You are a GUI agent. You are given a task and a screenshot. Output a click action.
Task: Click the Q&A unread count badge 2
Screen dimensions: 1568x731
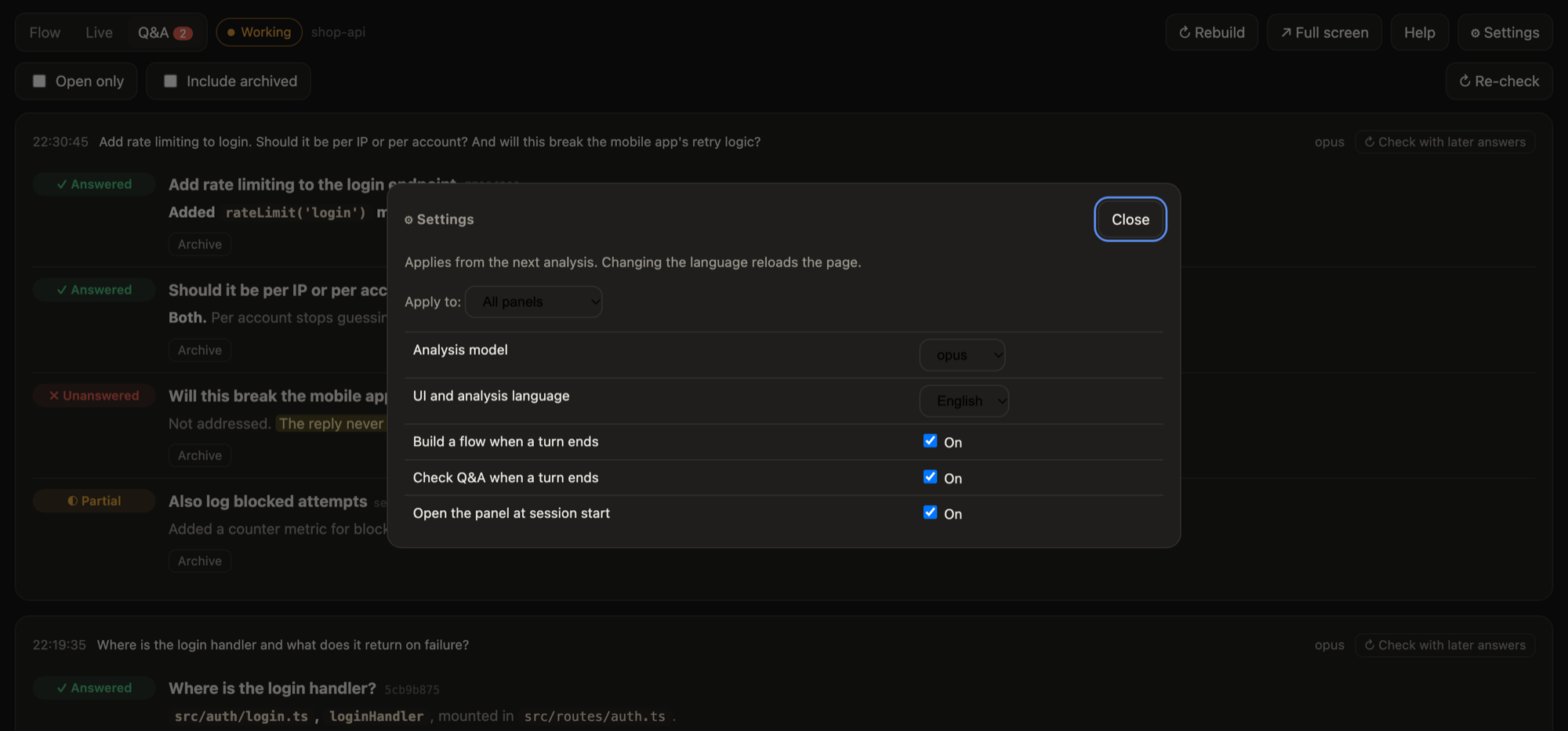tap(183, 33)
